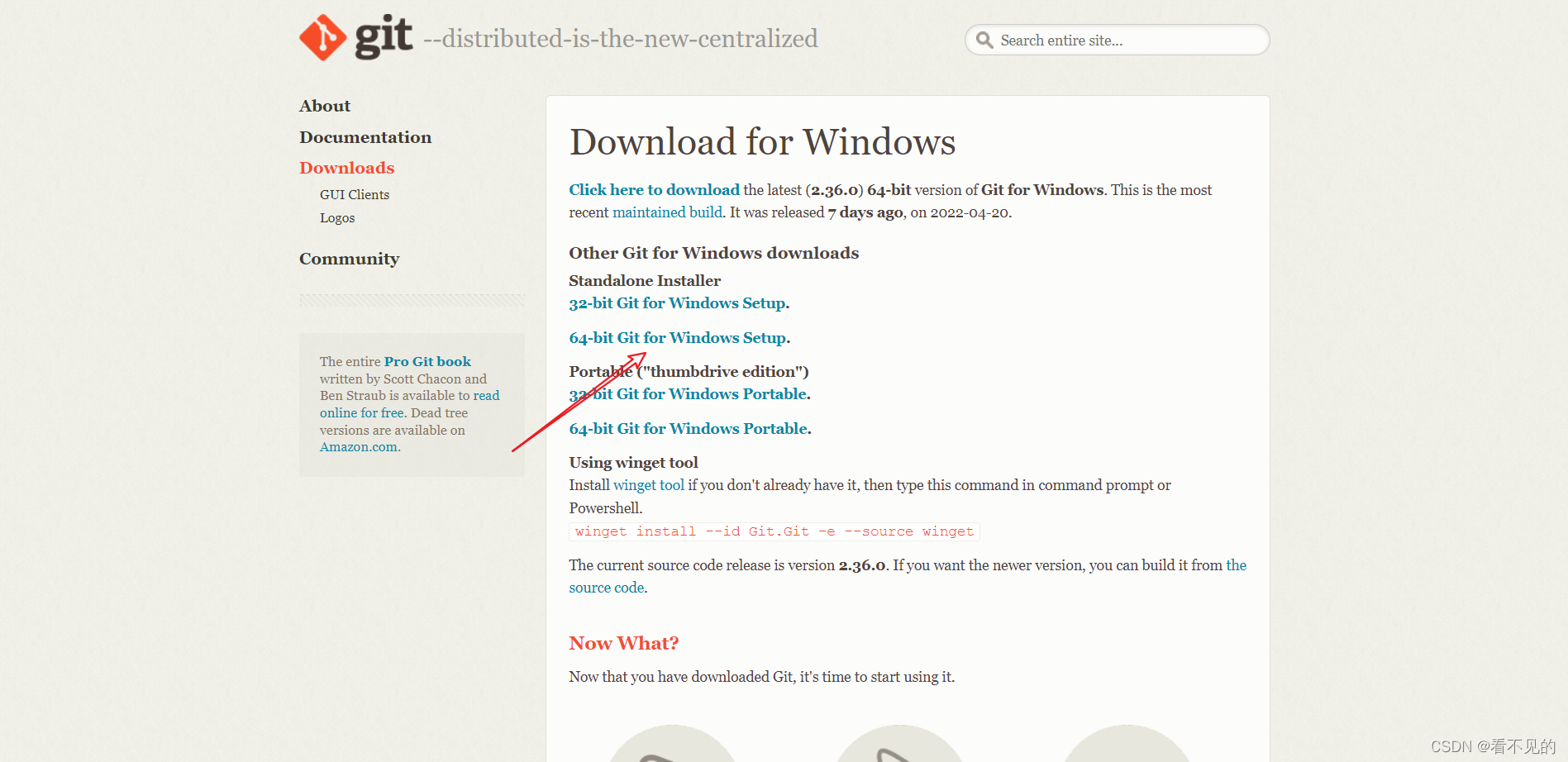Click the Now What? heading
The height and width of the screenshot is (762, 1568).
point(624,643)
